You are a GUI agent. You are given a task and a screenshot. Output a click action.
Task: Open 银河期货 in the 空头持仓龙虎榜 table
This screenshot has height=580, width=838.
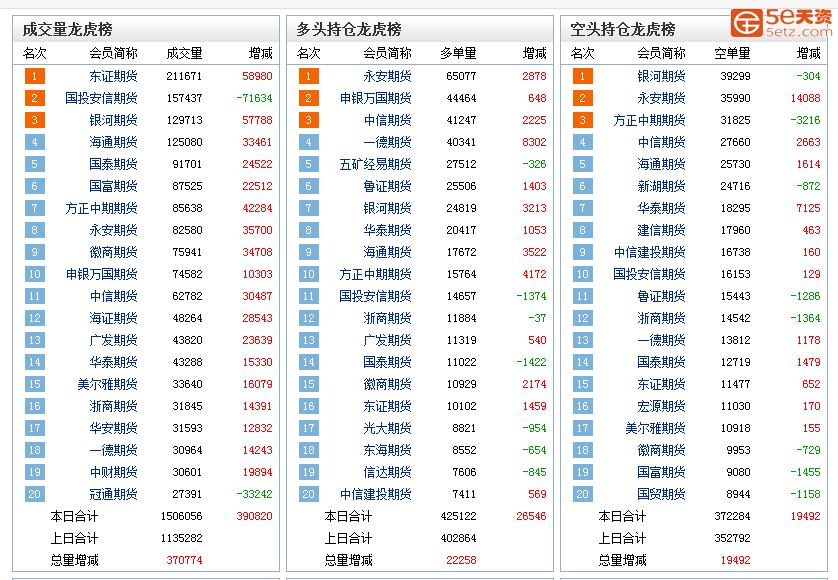tap(661, 76)
